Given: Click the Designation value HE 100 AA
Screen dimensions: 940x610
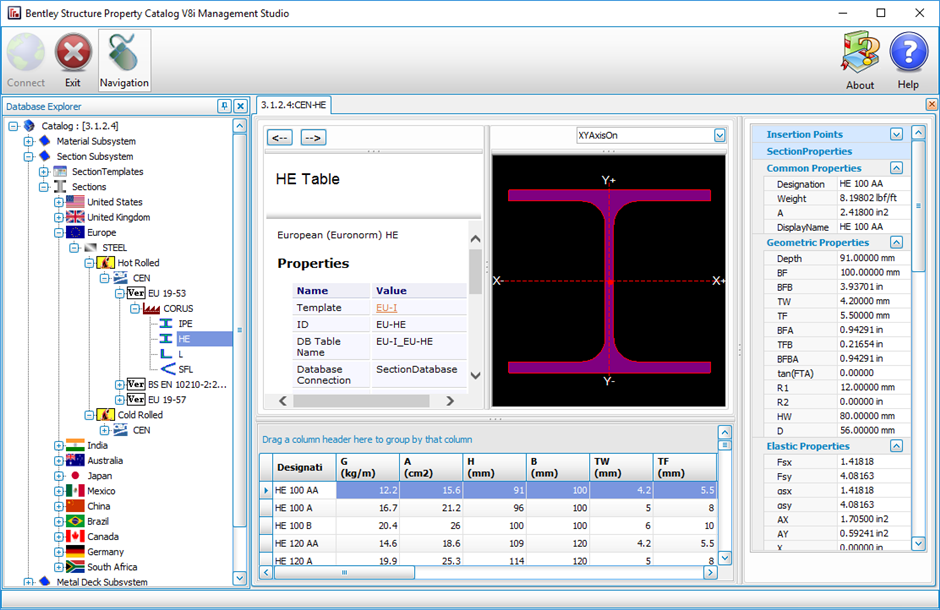Looking at the screenshot, I should [873, 184].
